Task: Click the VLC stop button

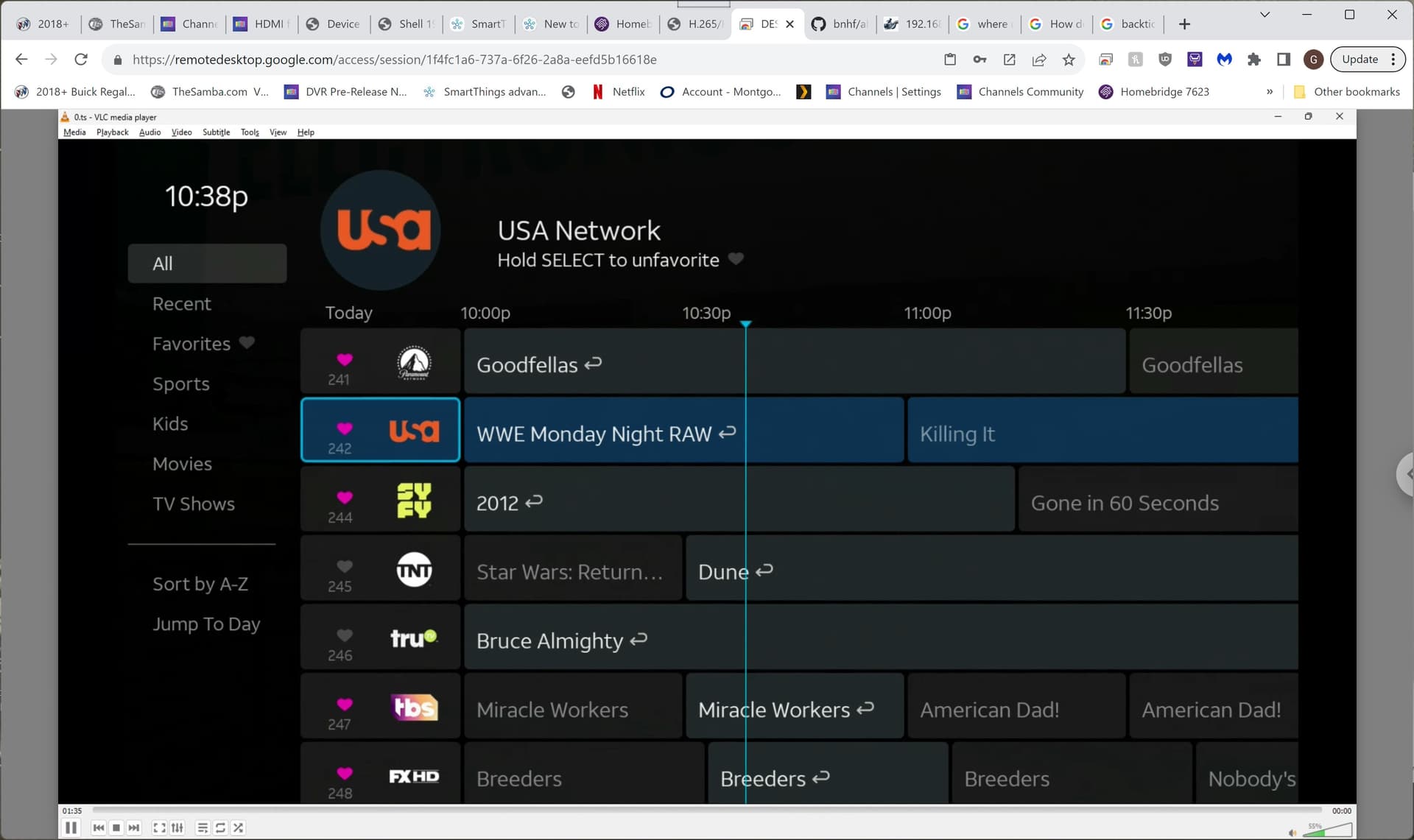Action: 116,827
